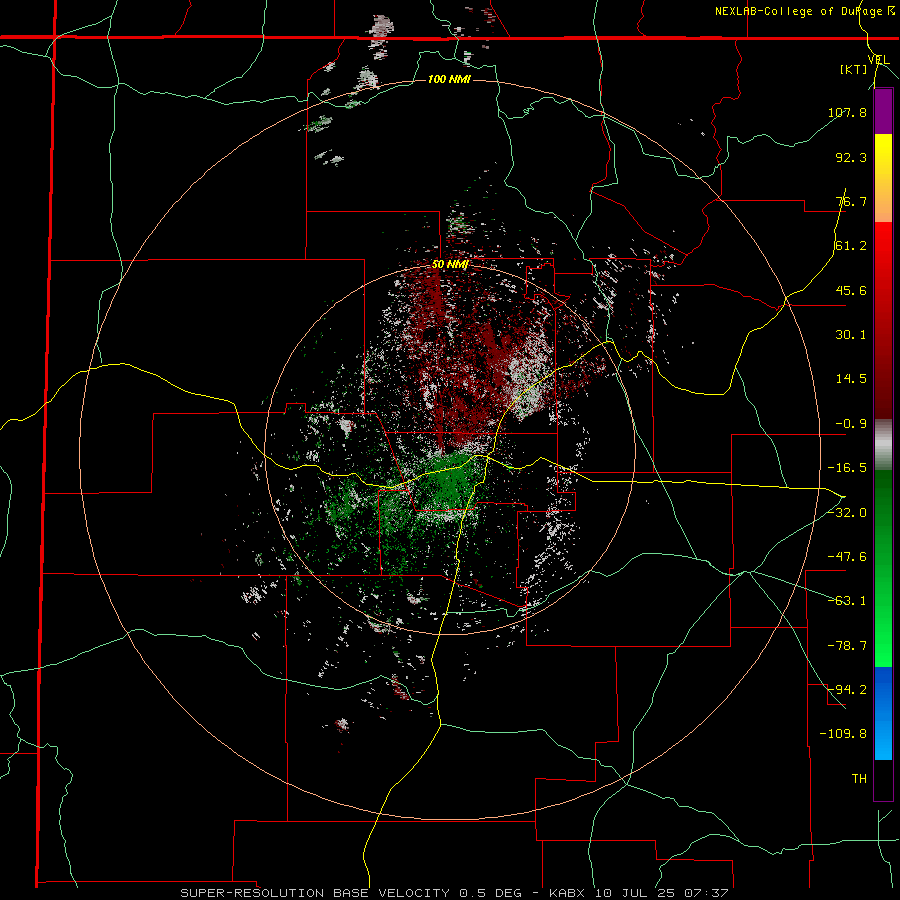Select the 14.5 velocity scale value

click(851, 379)
